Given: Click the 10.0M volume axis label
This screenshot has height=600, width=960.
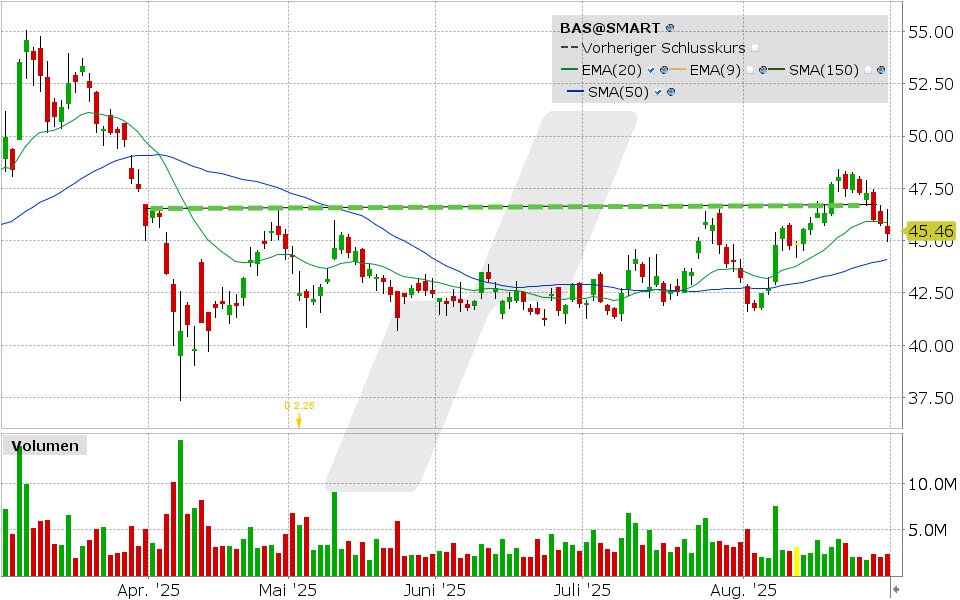Looking at the screenshot, I should (932, 484).
